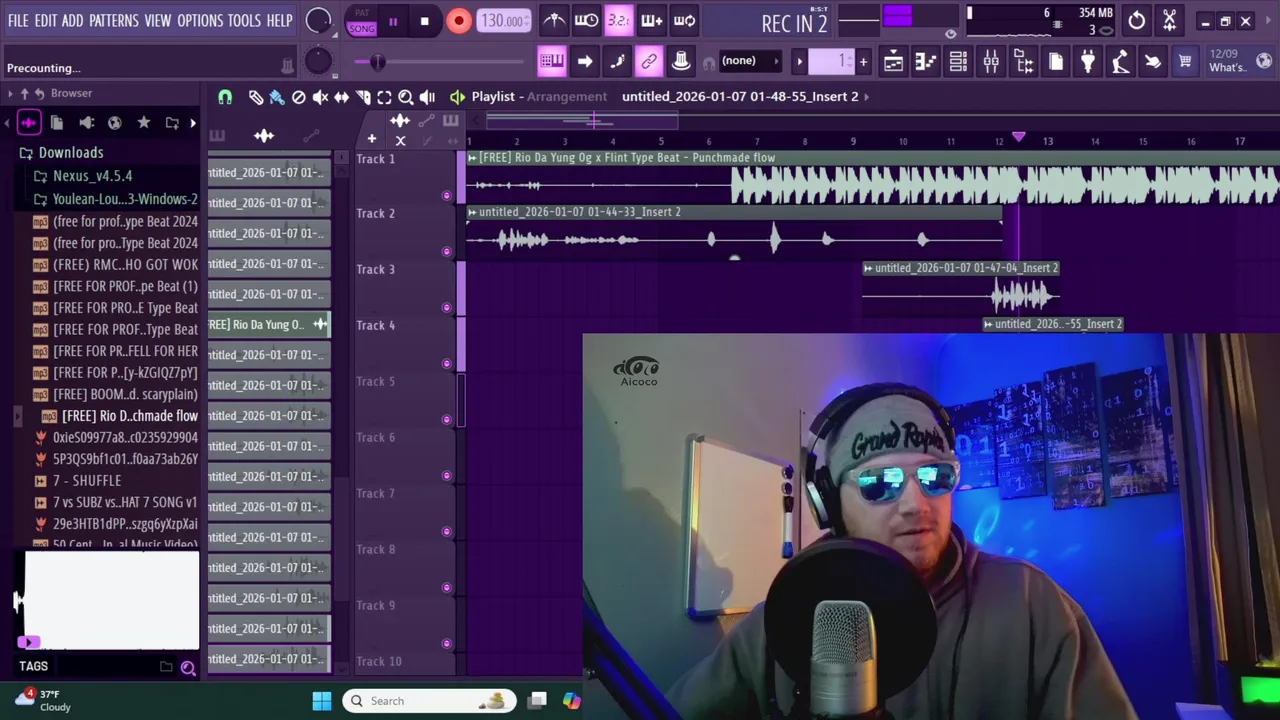Select the playlist Slice tool
1280x720 pixels.
click(363, 97)
